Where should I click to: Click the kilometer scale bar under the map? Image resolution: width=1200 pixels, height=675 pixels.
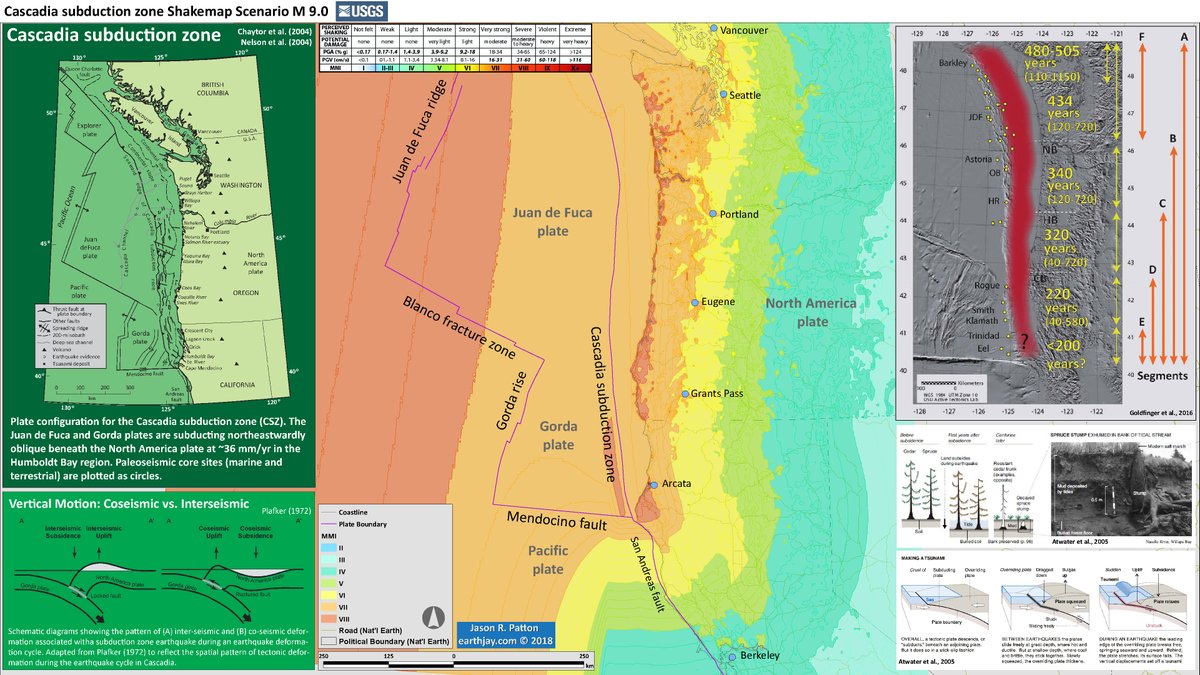[455, 662]
